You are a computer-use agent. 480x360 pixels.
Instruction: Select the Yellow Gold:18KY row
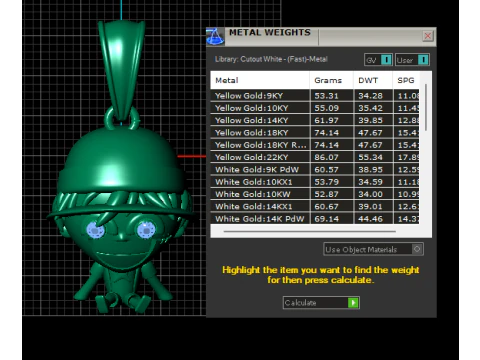(315, 133)
